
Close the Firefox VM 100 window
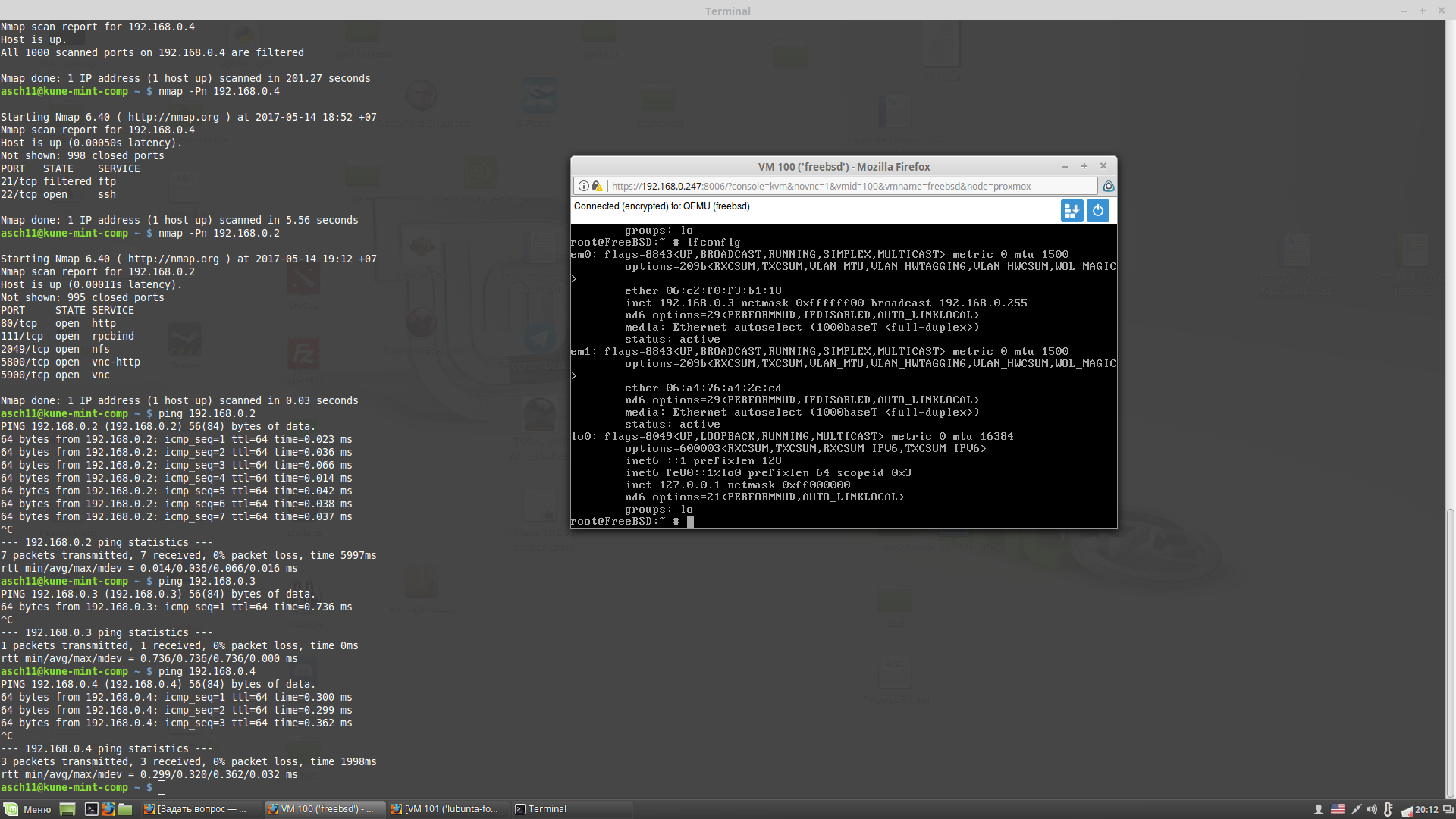[1103, 166]
